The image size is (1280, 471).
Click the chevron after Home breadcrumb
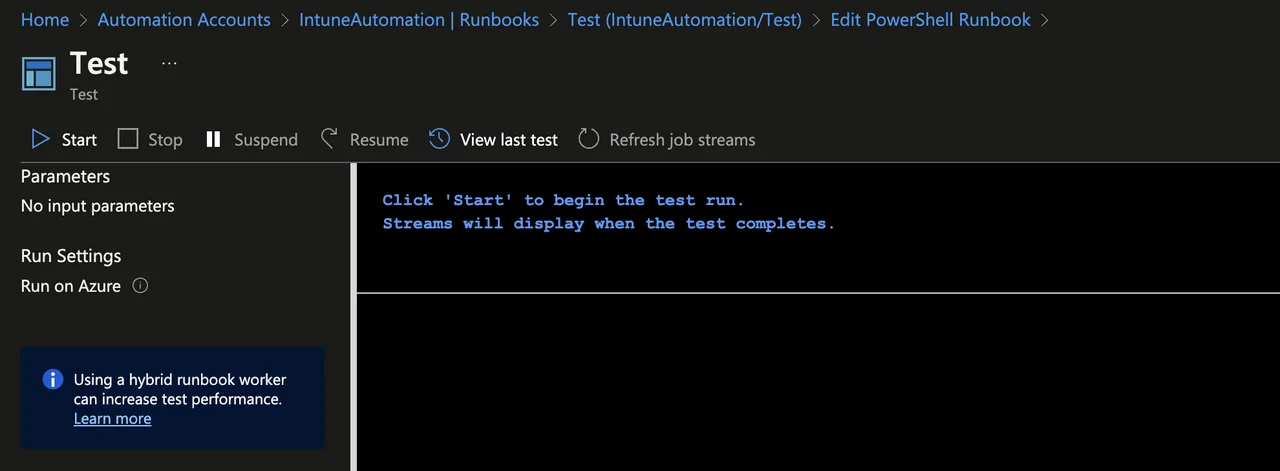[x=84, y=20]
